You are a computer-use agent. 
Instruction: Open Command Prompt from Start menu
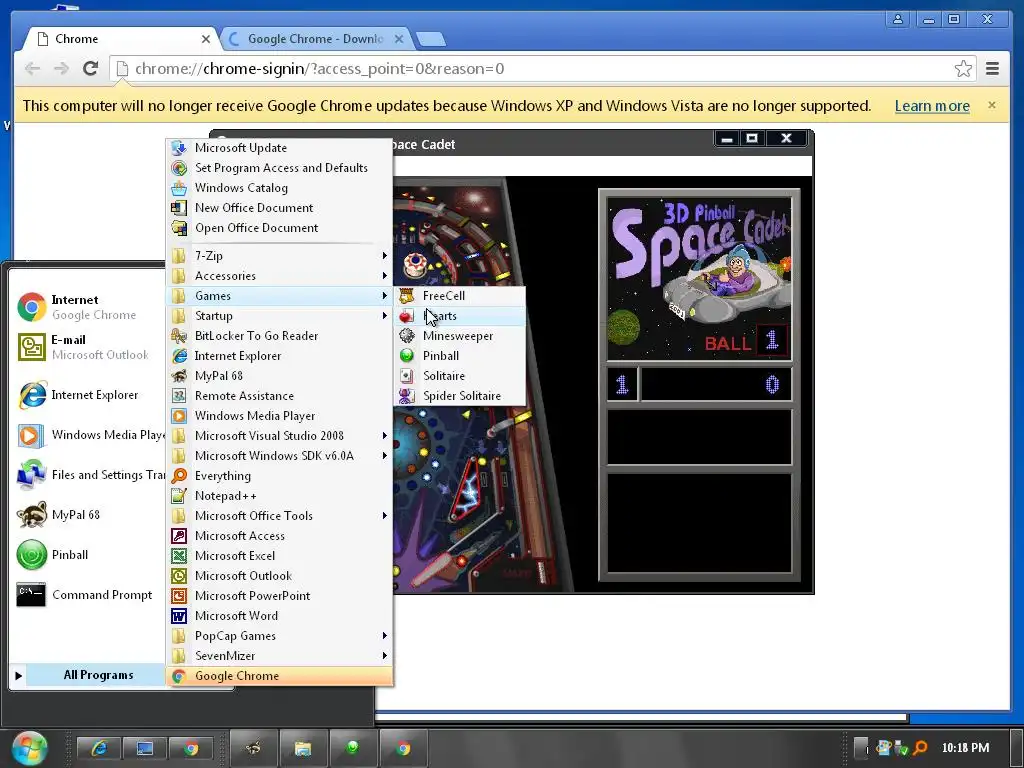point(88,595)
